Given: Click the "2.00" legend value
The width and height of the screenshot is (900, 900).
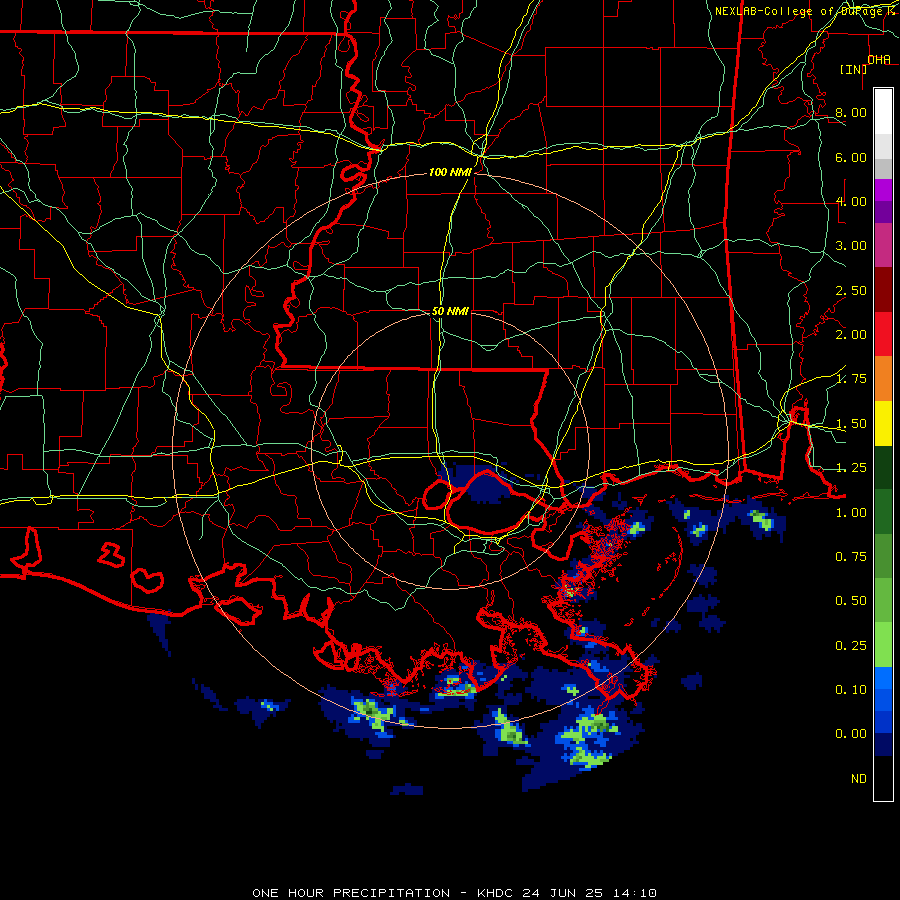Looking at the screenshot, I should coord(851,335).
